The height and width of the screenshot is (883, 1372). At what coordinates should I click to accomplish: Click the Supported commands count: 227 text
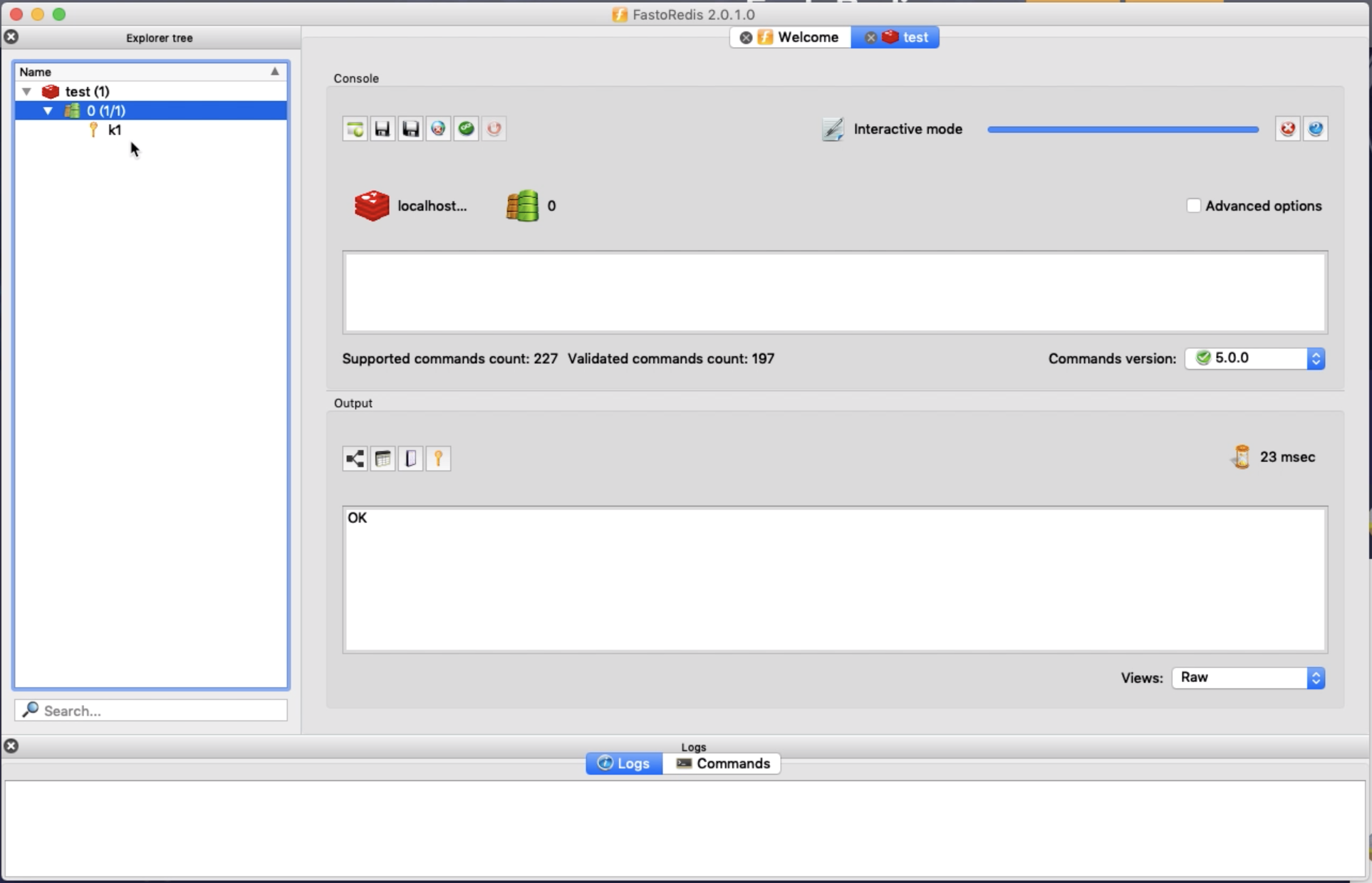click(449, 358)
